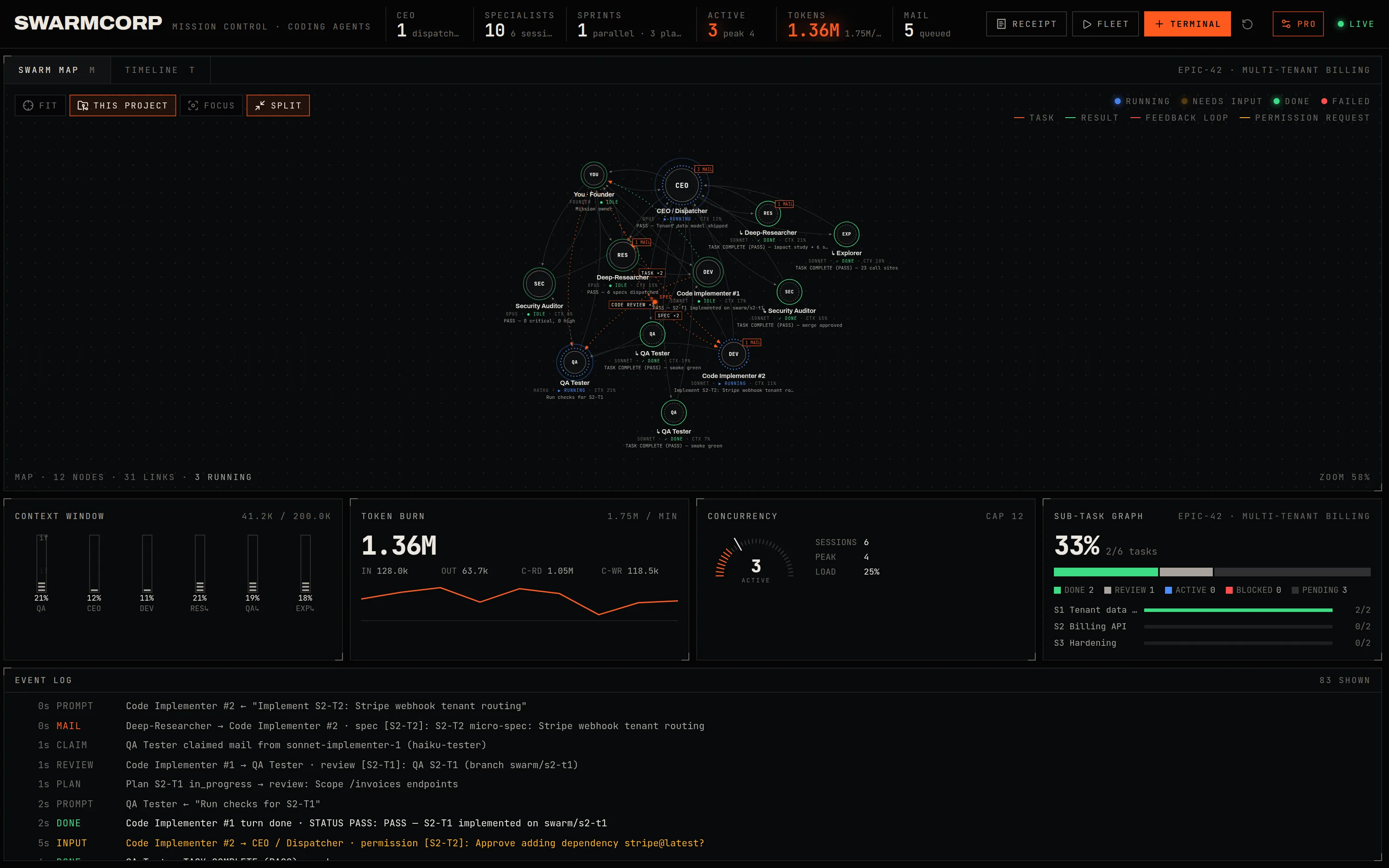The height and width of the screenshot is (868, 1389).
Task: Open the 1 MAIL badge on Code Implementer #2
Action: pos(752,343)
